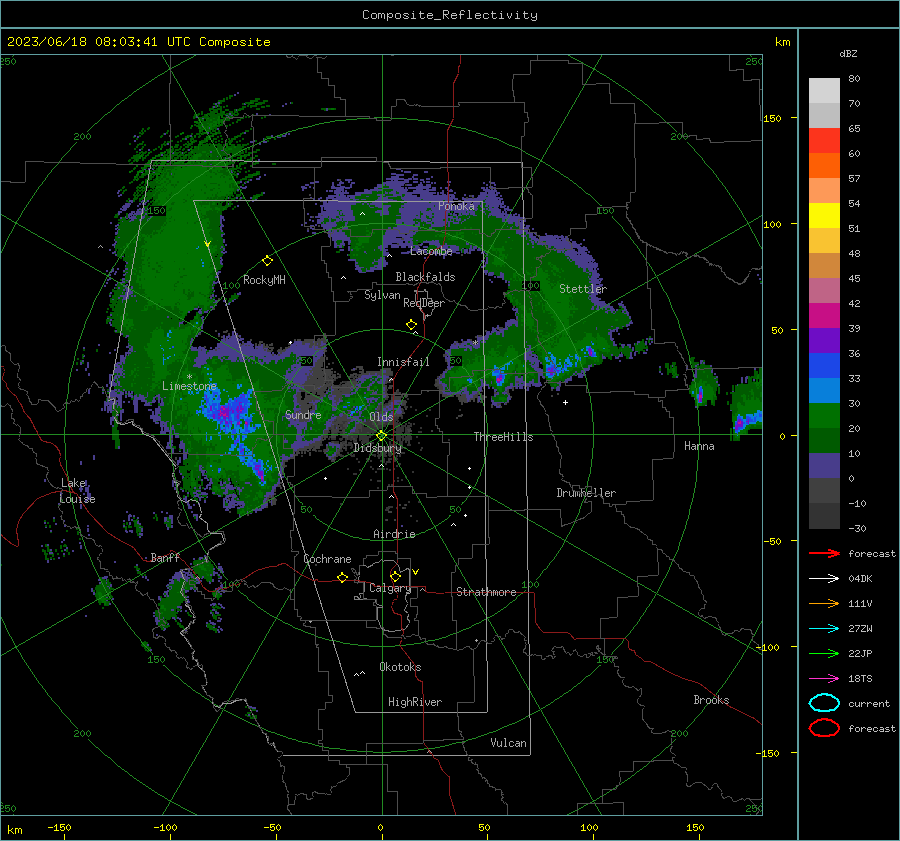The image size is (900, 841).
Task: Select the Stettler town label
Action: (583, 289)
